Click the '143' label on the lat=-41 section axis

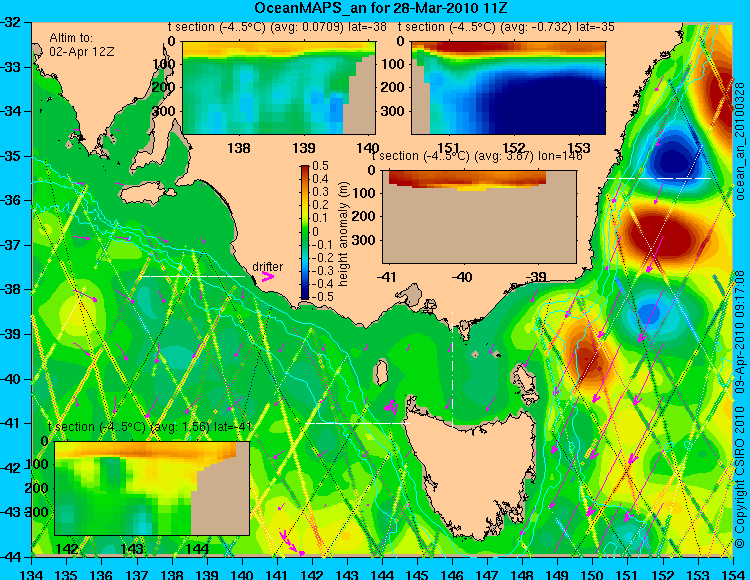point(132,548)
